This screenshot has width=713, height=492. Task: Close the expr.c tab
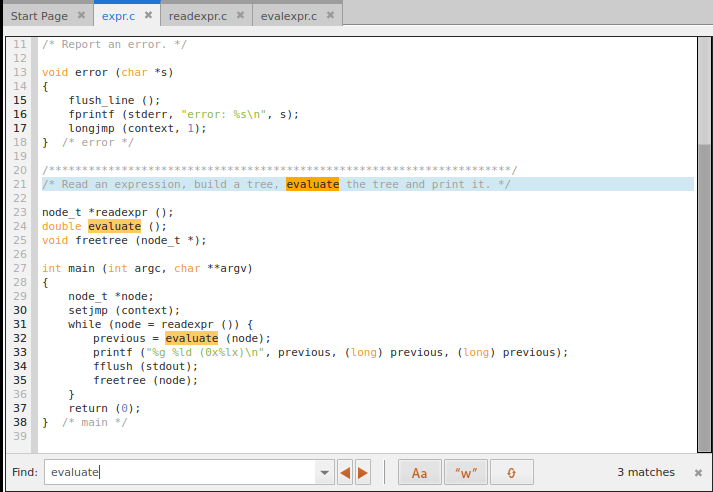[148, 16]
